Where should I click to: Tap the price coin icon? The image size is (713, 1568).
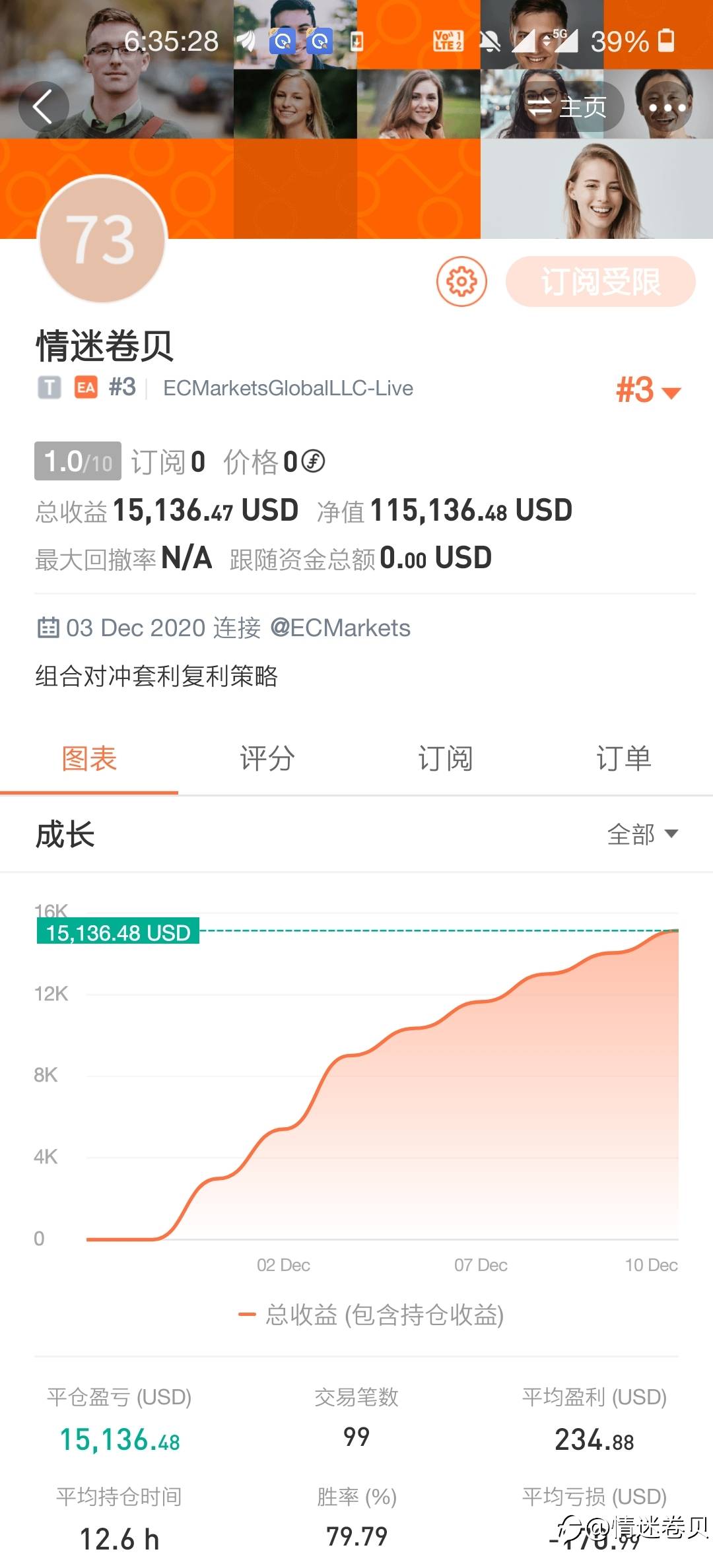[x=313, y=461]
